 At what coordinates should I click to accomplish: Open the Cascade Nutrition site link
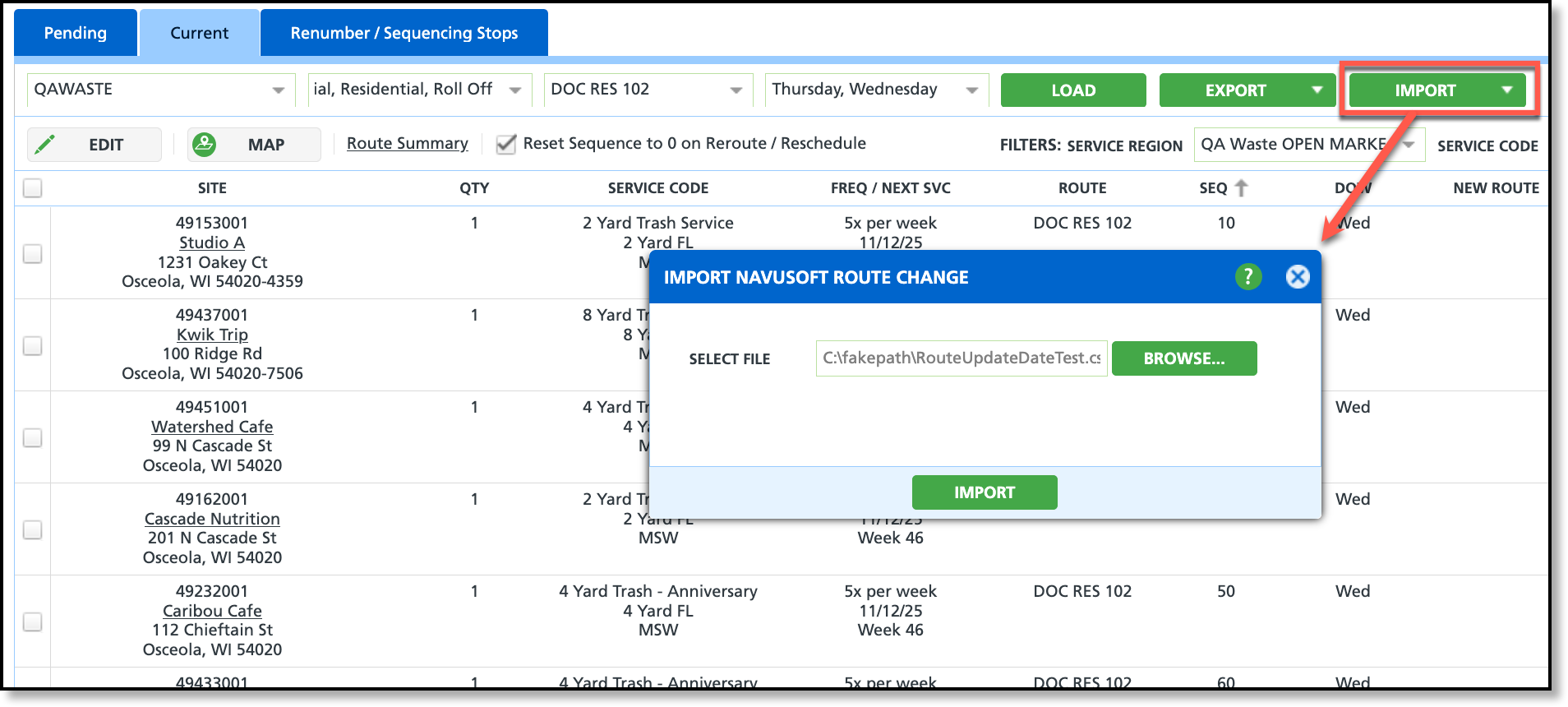212,519
